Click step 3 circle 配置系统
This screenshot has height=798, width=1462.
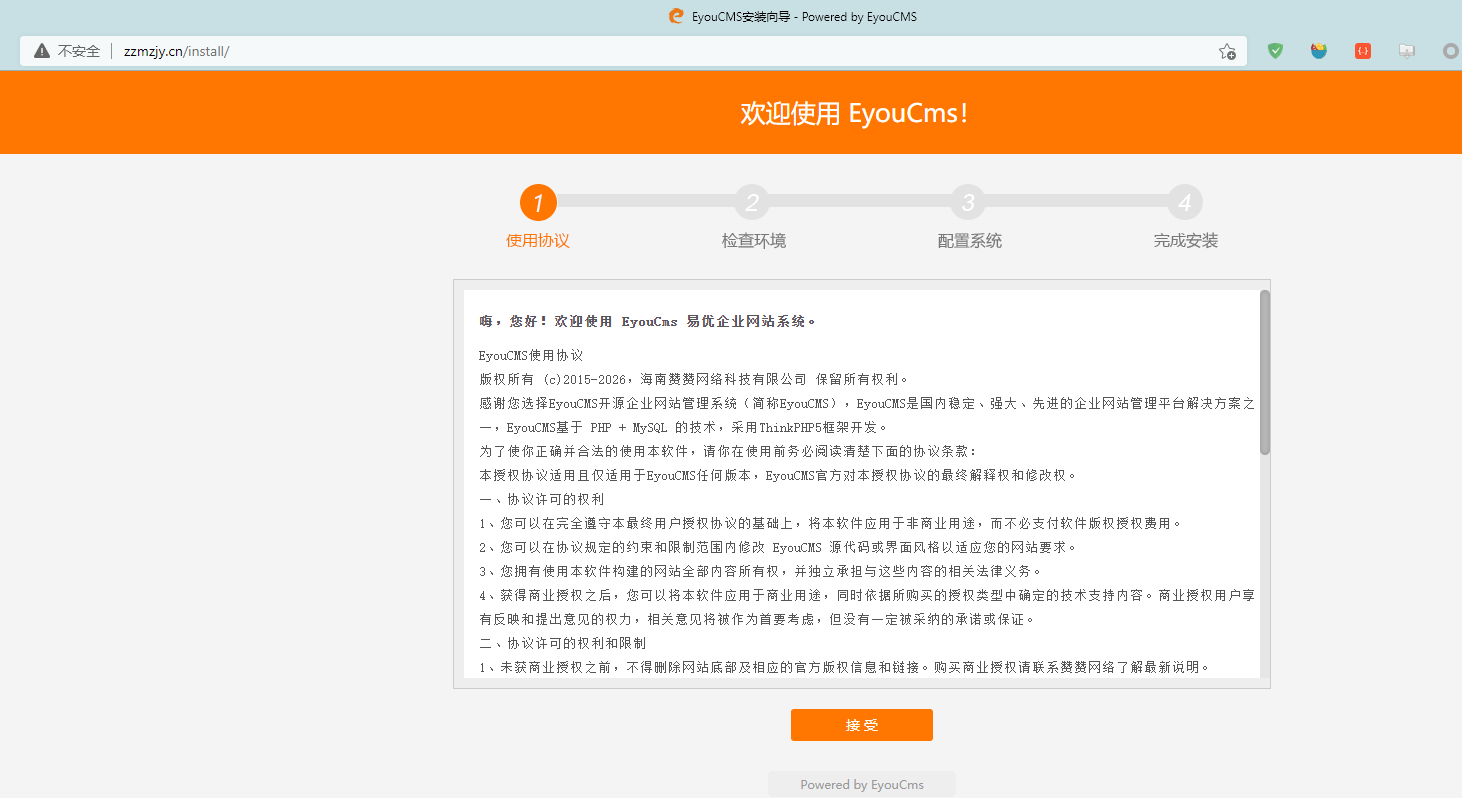pyautogui.click(x=968, y=203)
